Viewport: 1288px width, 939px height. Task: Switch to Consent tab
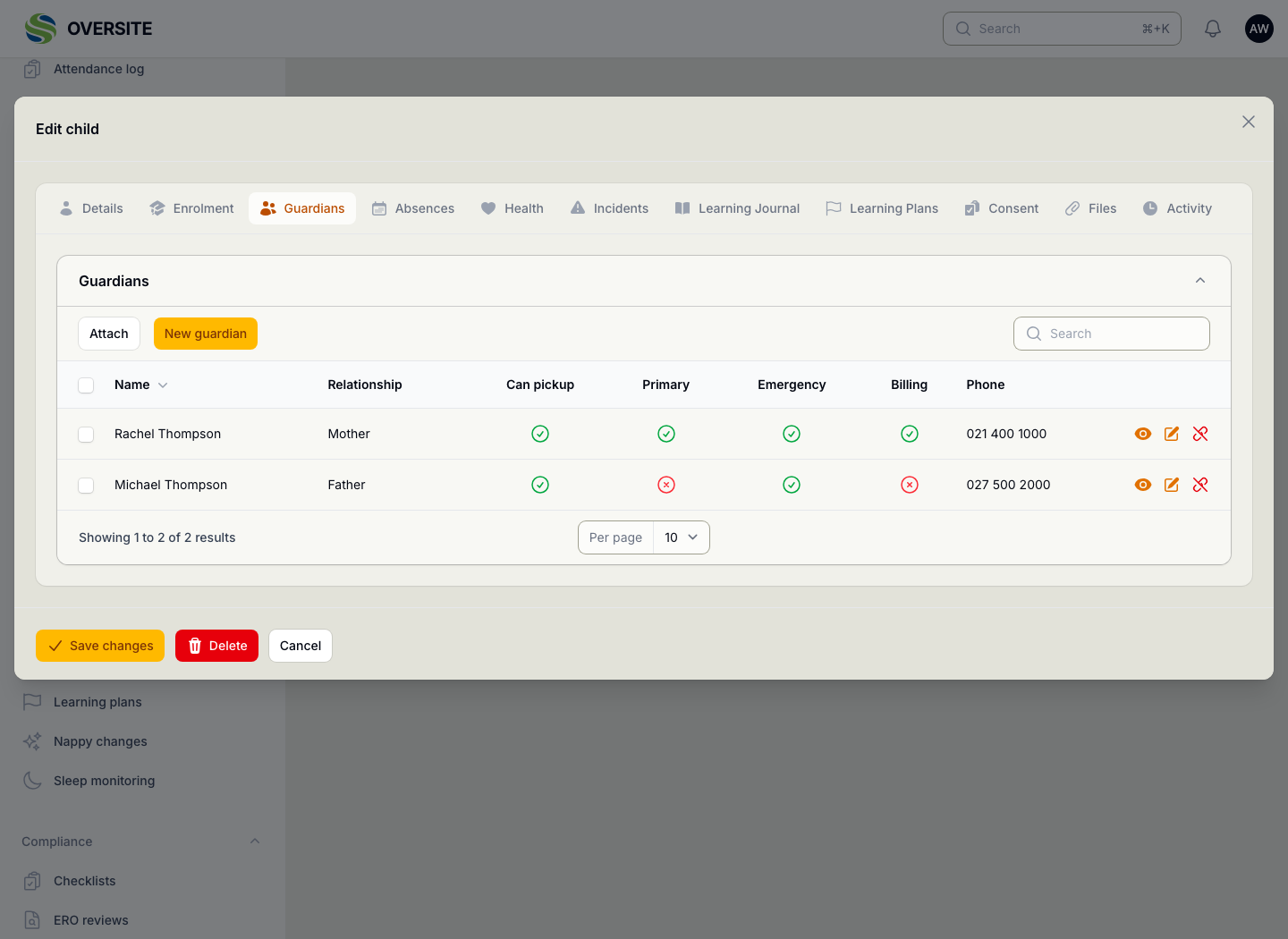(x=1002, y=208)
